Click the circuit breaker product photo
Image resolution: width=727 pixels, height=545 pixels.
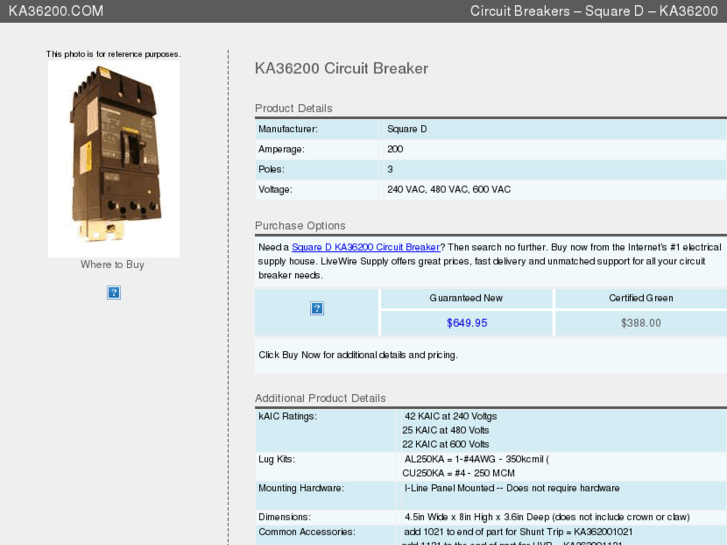point(114,159)
